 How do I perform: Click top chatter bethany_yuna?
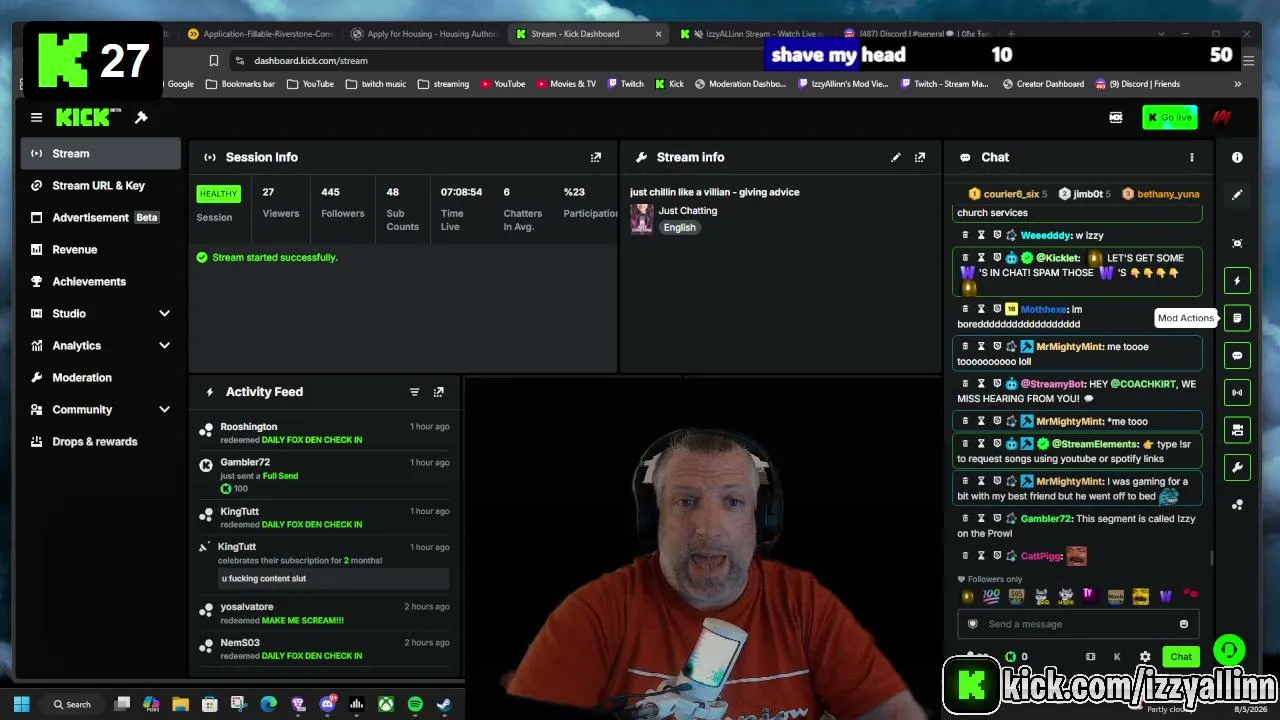[x=1168, y=194]
